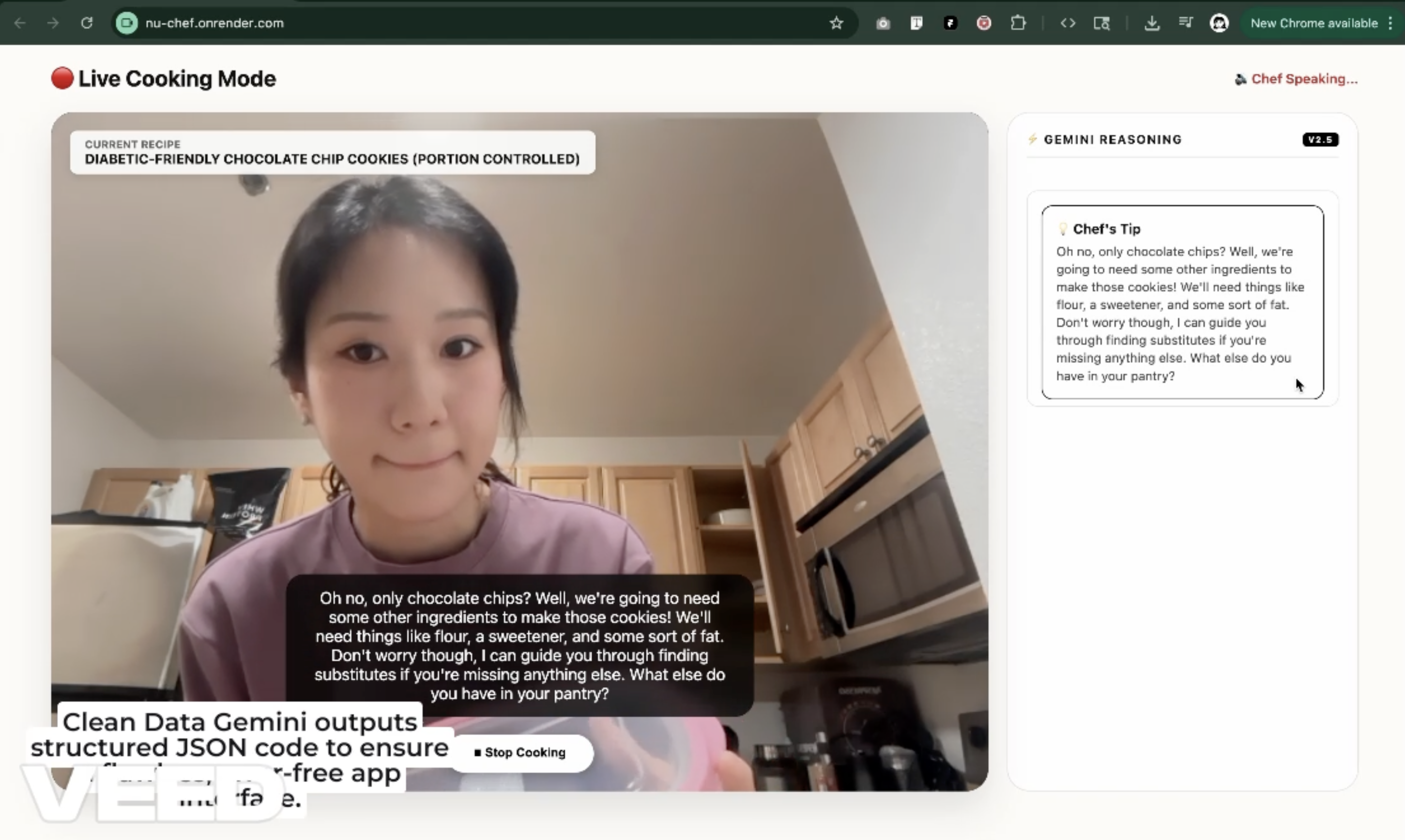1405x840 pixels.
Task: Open the code brackets devtools icon
Action: pyautogui.click(x=1068, y=23)
